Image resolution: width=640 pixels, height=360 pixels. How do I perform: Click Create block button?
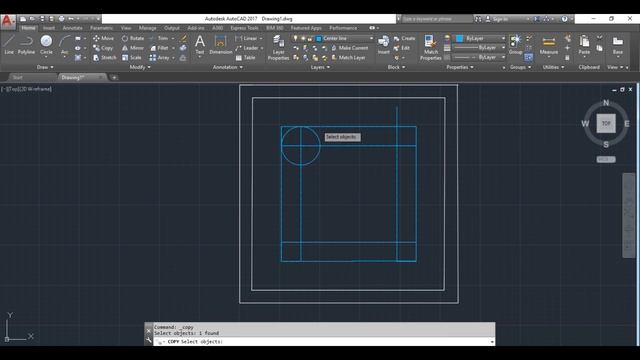pos(404,38)
